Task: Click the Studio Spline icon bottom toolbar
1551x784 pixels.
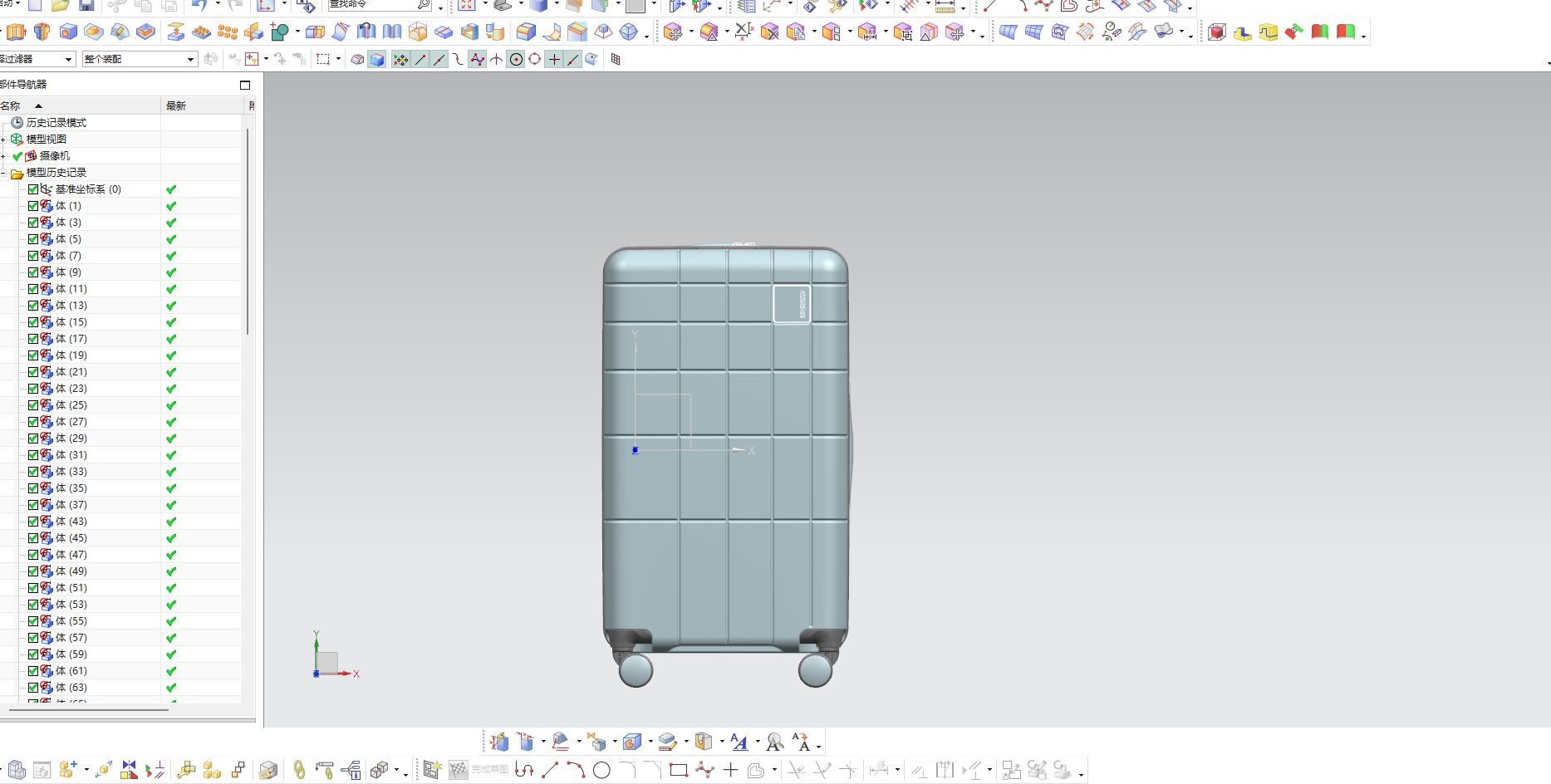Action: coord(704,770)
